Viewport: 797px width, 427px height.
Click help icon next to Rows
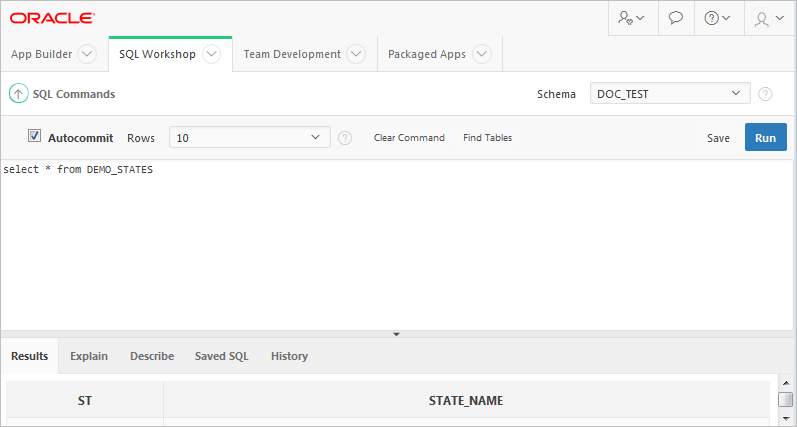click(x=345, y=138)
